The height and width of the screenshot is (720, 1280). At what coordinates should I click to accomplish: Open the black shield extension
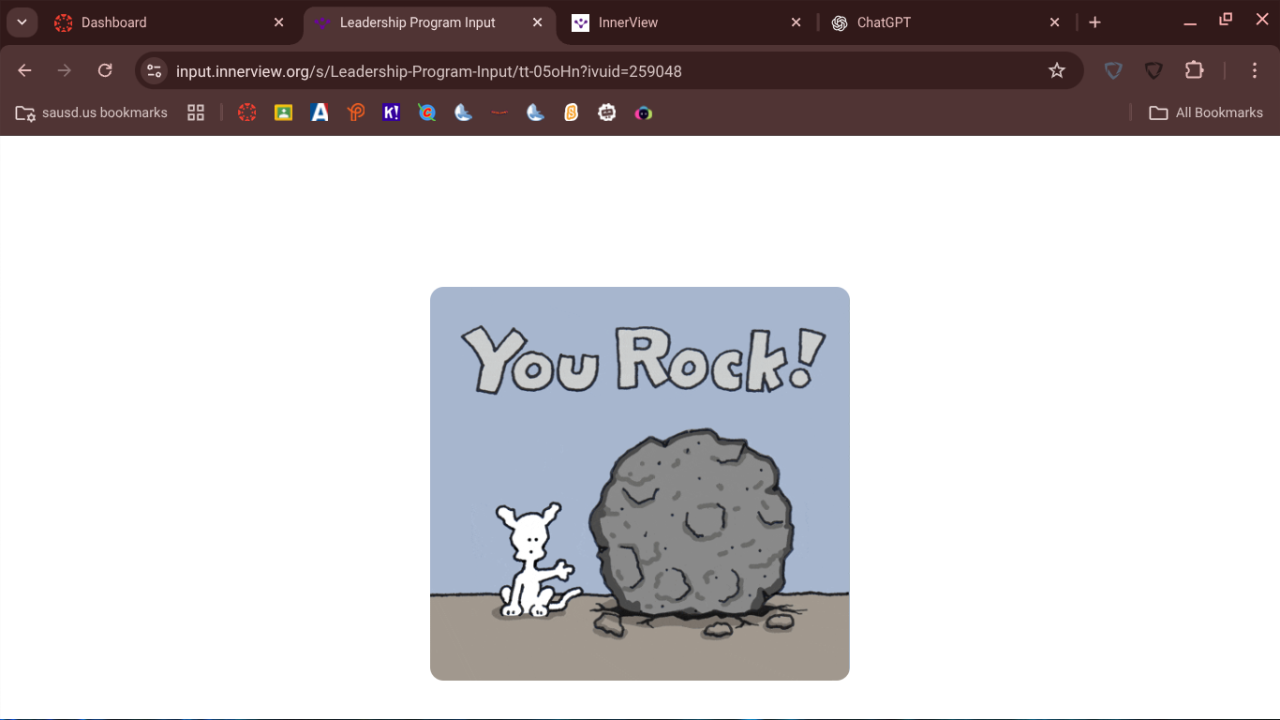click(1154, 71)
